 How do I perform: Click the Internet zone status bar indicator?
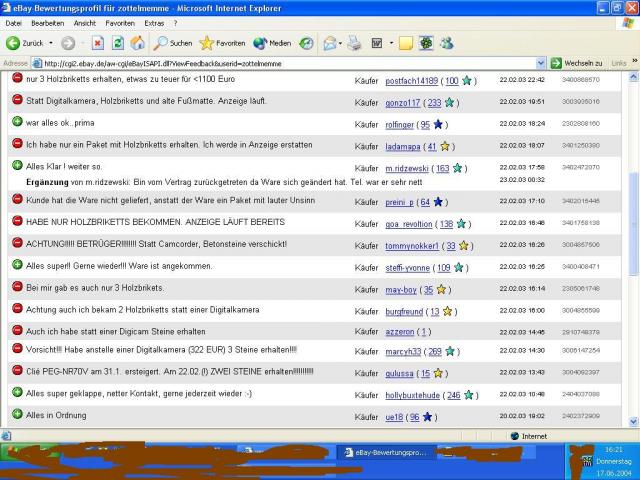click(x=529, y=436)
